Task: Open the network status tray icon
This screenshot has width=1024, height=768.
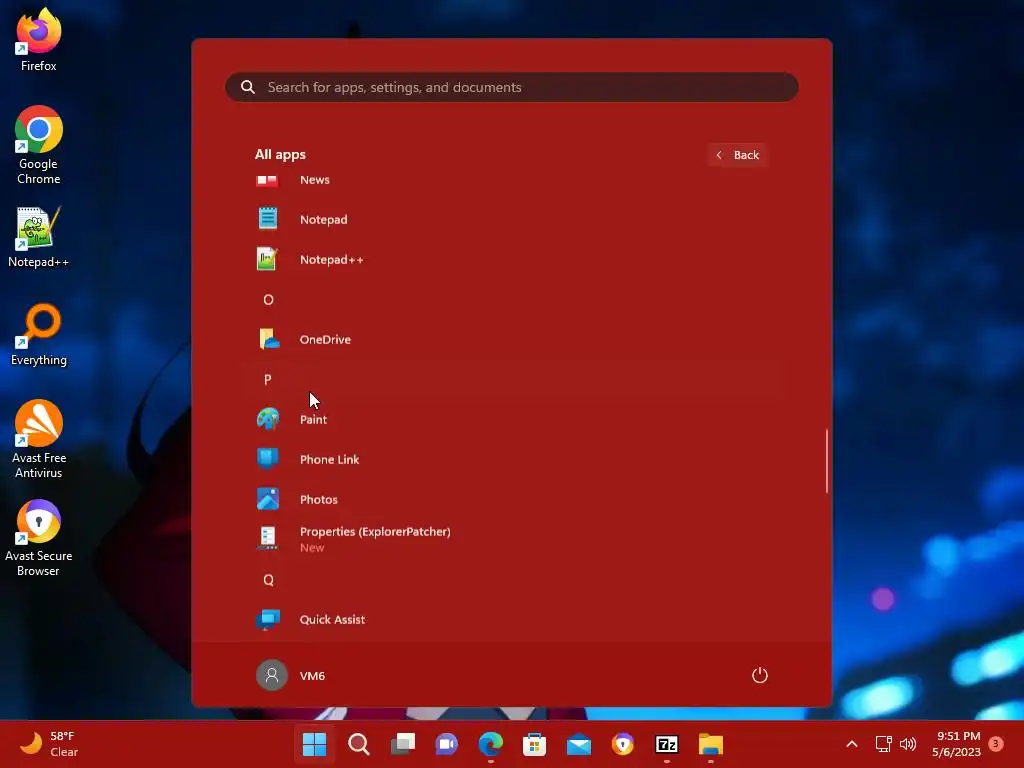Action: tap(884, 744)
